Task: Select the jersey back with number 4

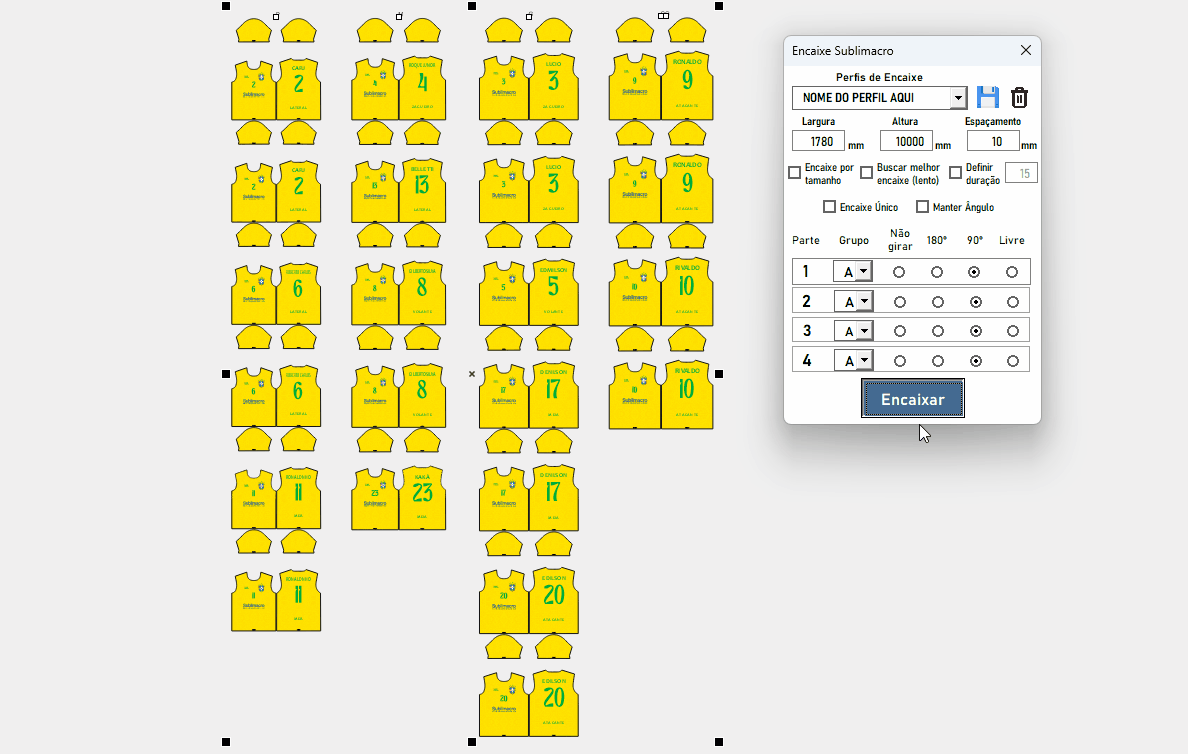Action: point(423,87)
